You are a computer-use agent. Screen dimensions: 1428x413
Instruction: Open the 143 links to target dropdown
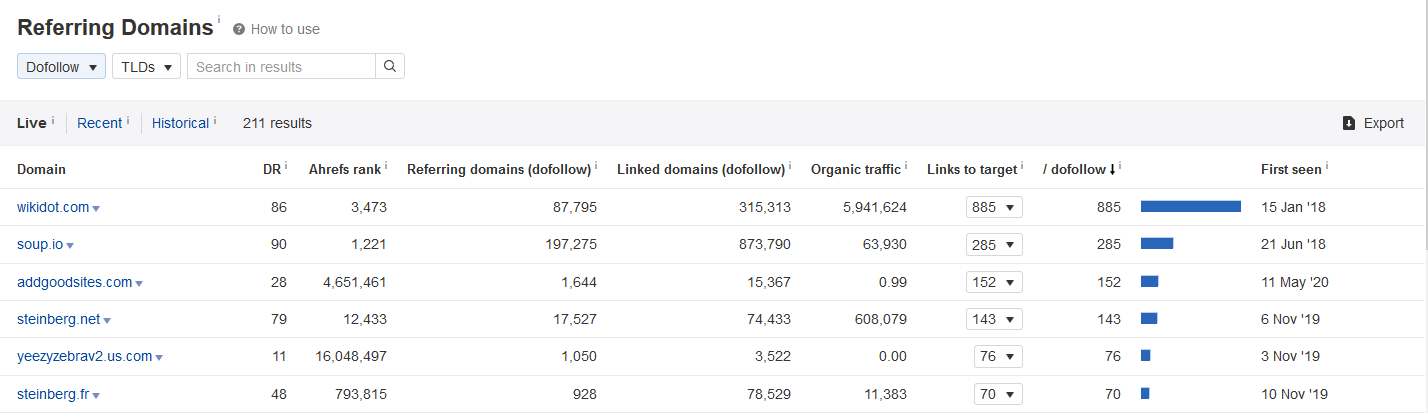[994, 319]
